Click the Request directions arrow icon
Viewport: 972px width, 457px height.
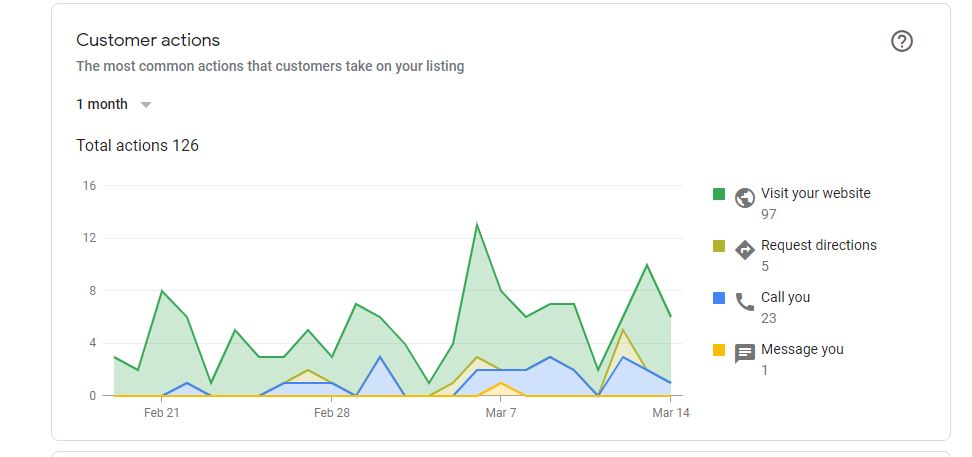(x=744, y=249)
